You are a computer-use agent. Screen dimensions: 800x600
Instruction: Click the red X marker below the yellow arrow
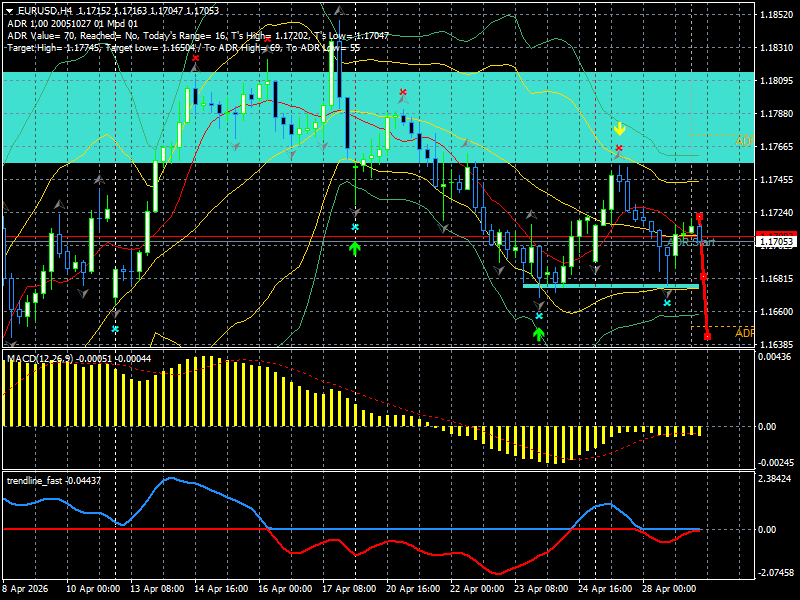click(x=620, y=147)
